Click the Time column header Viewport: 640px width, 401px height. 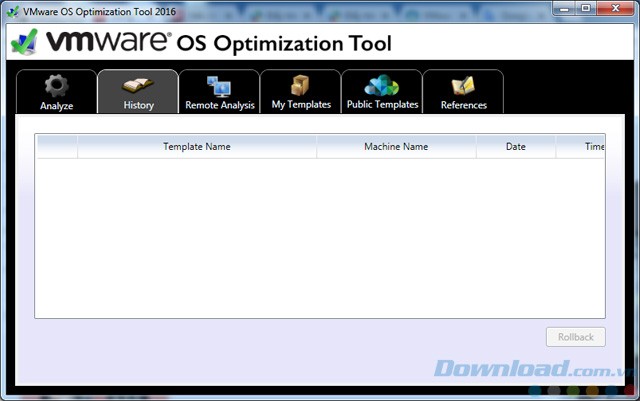click(593, 146)
